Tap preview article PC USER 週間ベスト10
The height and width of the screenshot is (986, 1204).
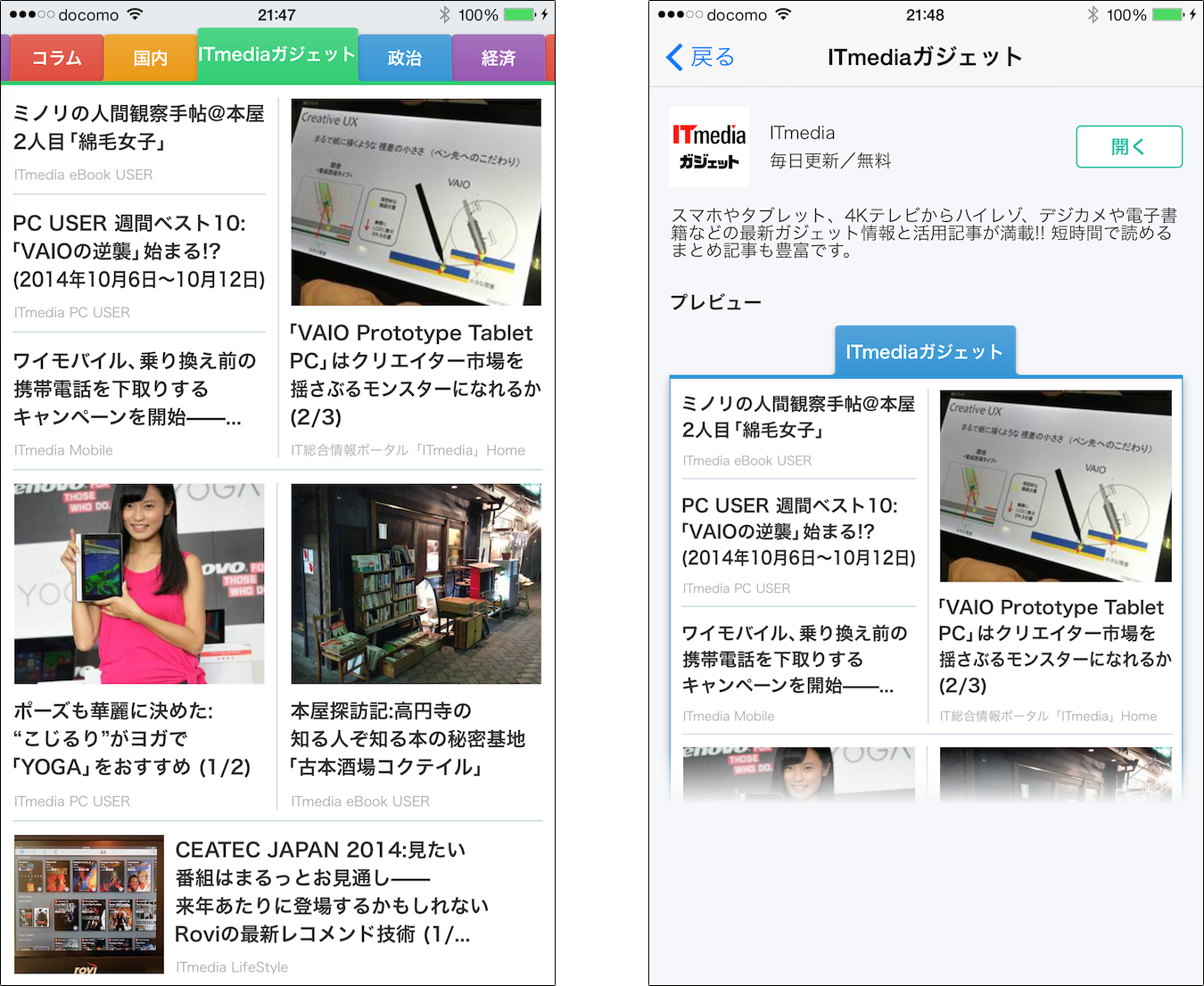coord(798,531)
